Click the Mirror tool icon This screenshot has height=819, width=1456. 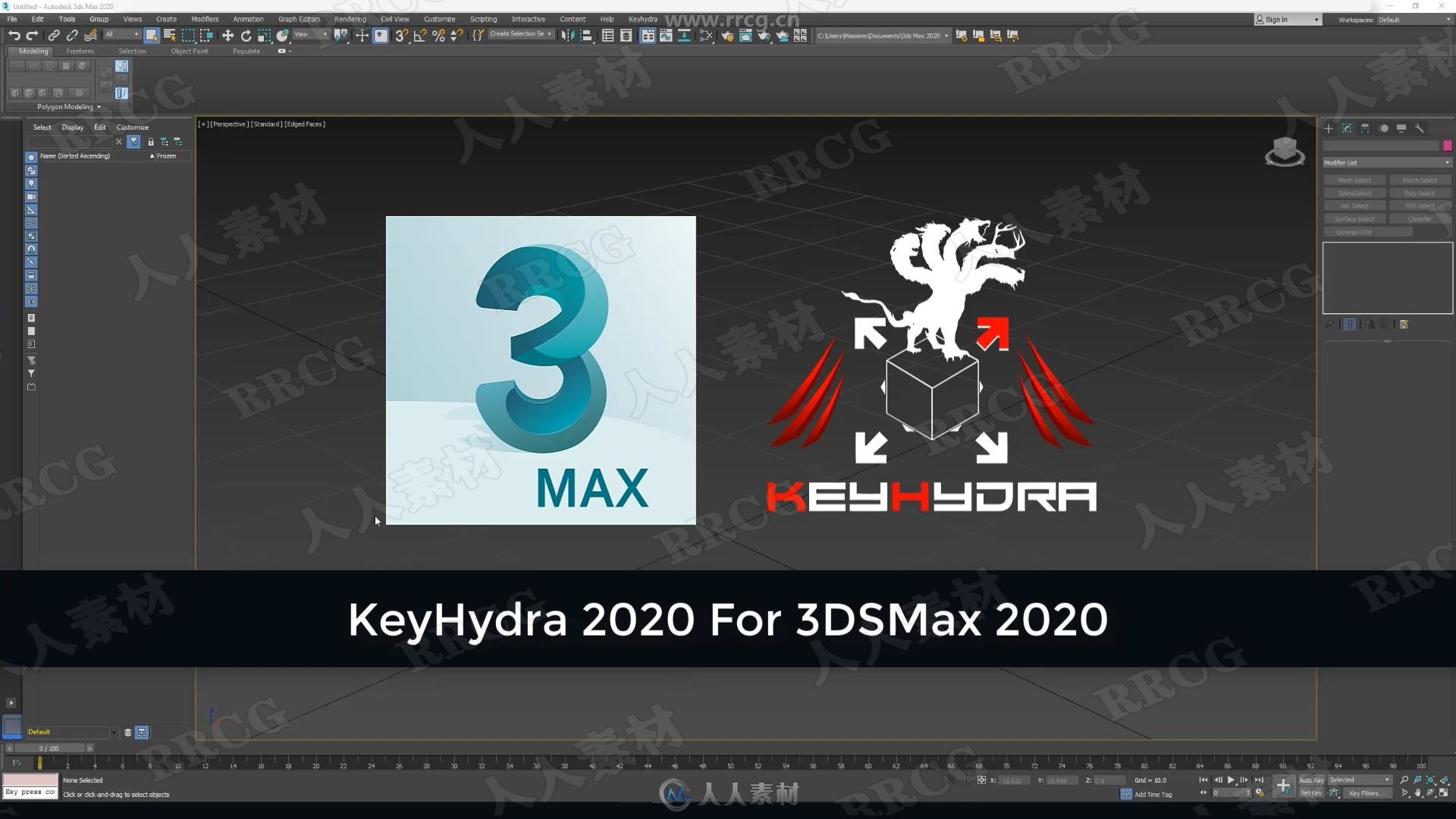(x=567, y=36)
